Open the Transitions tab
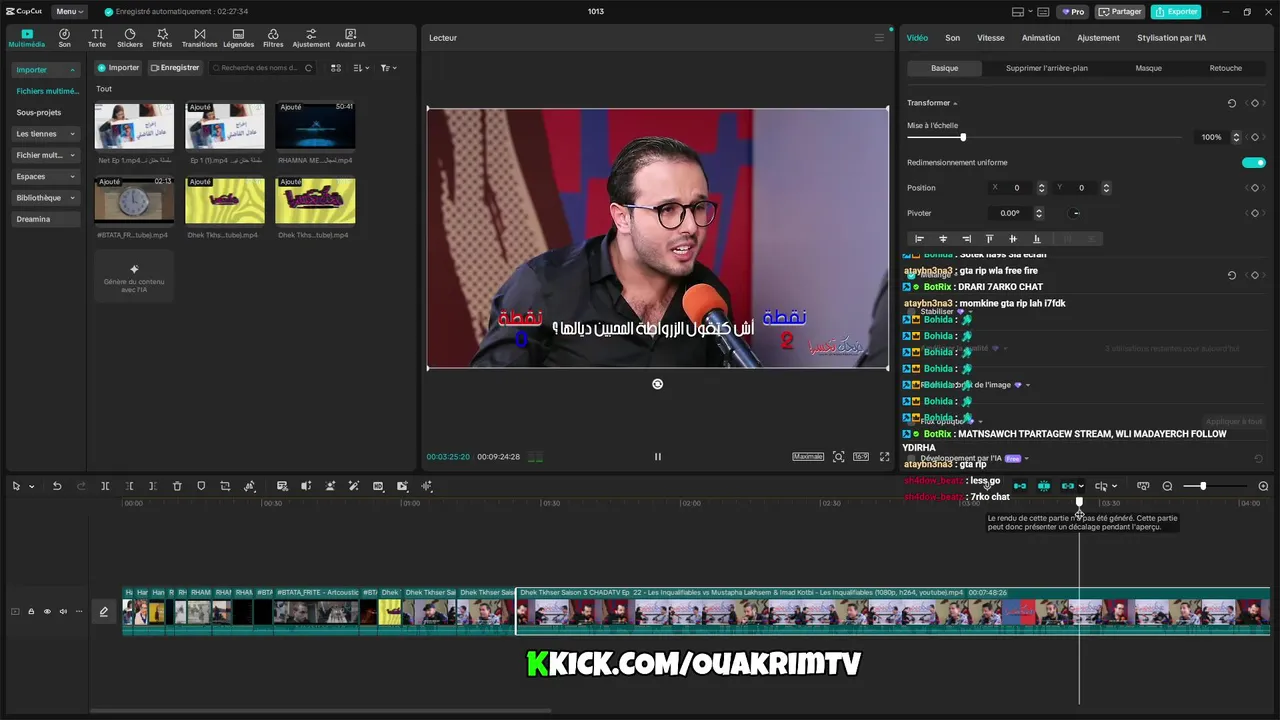Viewport: 1280px width, 720px height. tap(199, 38)
